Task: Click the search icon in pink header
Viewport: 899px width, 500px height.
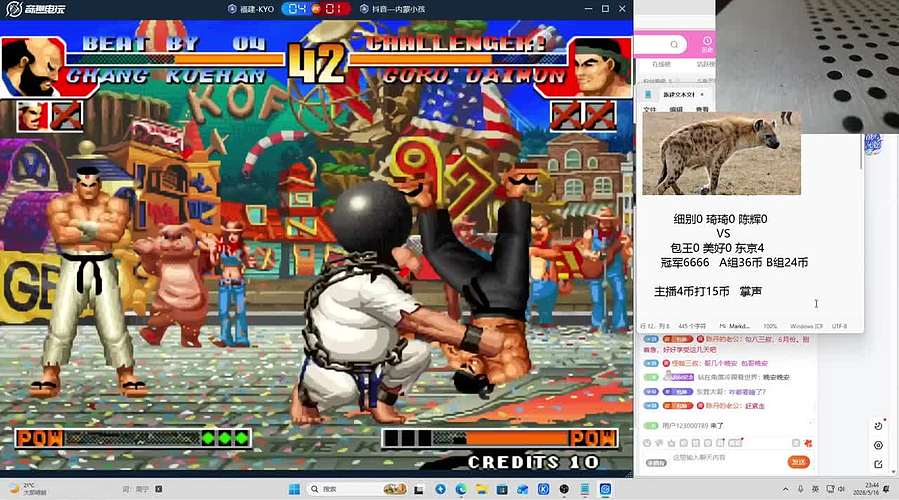Action: (674, 44)
